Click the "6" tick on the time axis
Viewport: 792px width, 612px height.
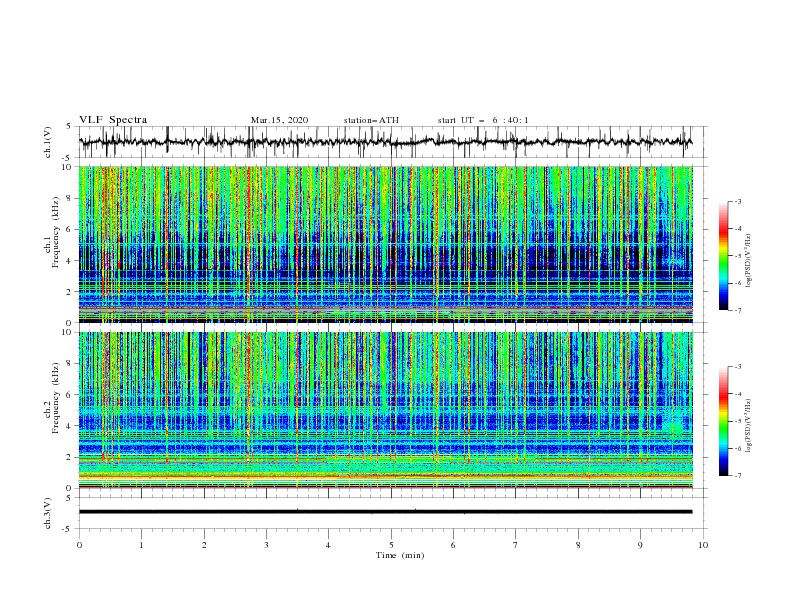coord(453,545)
